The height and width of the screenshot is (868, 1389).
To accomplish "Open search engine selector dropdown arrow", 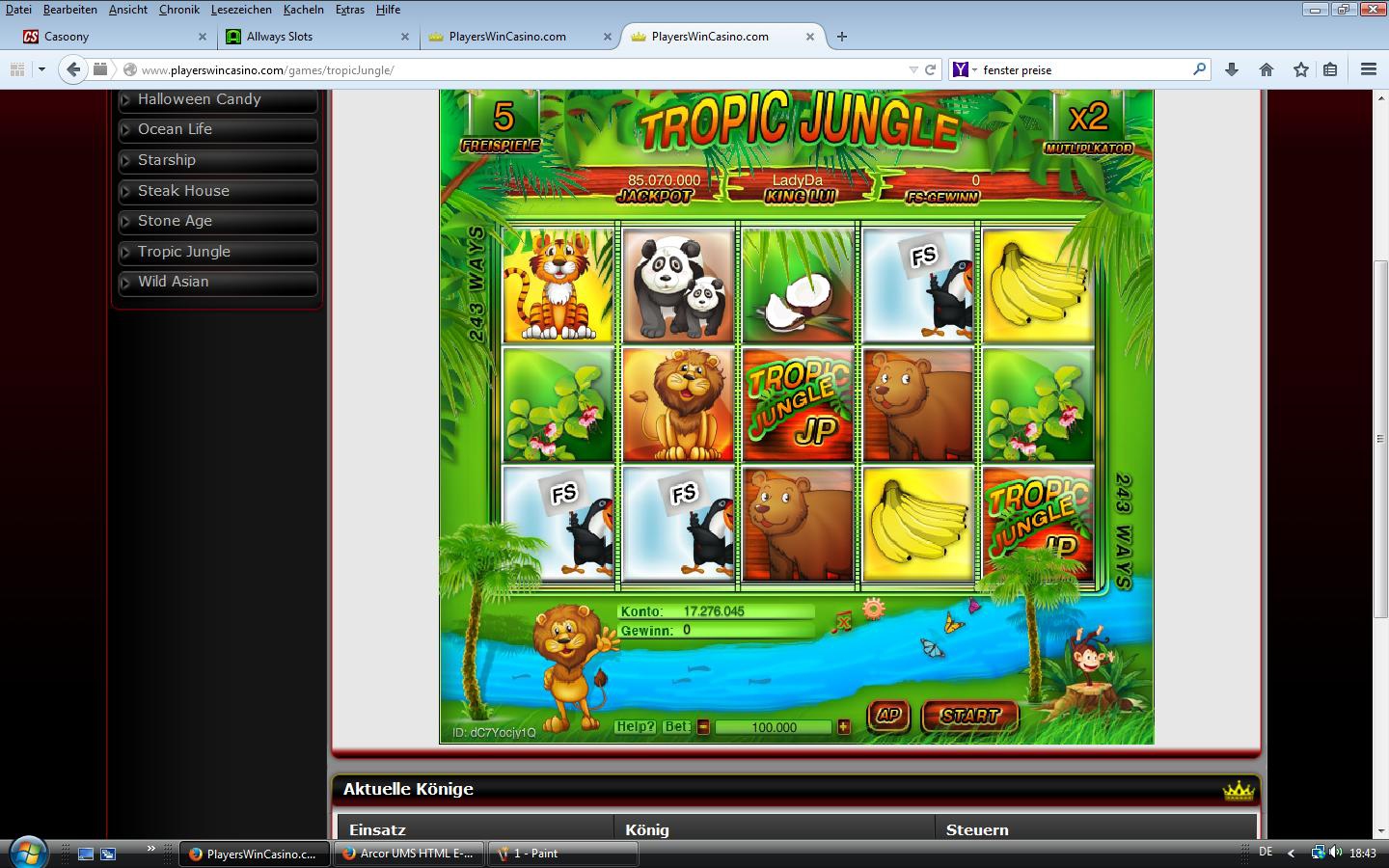I will click(974, 69).
